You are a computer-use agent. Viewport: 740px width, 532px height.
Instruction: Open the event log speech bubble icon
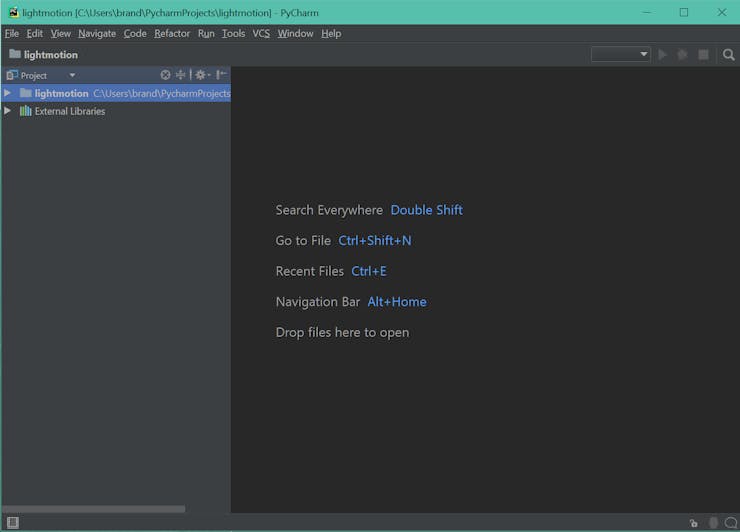coord(731,523)
